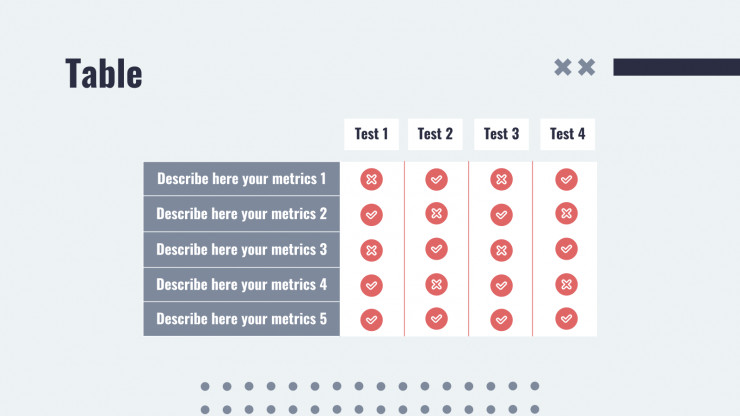Click the checkmark for metrics 5 Test 4
This screenshot has height=416, width=740.
[x=566, y=319]
